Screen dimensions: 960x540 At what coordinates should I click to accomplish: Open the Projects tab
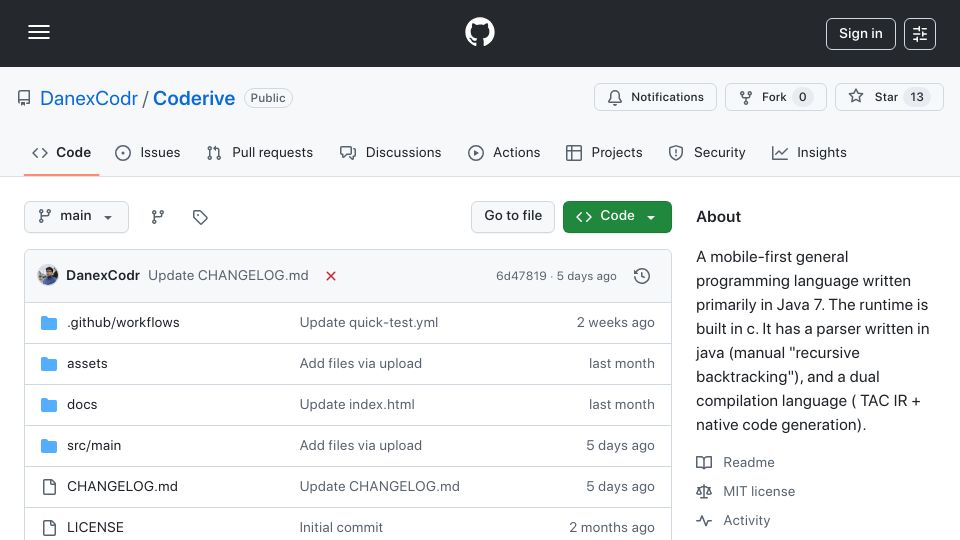coord(604,152)
